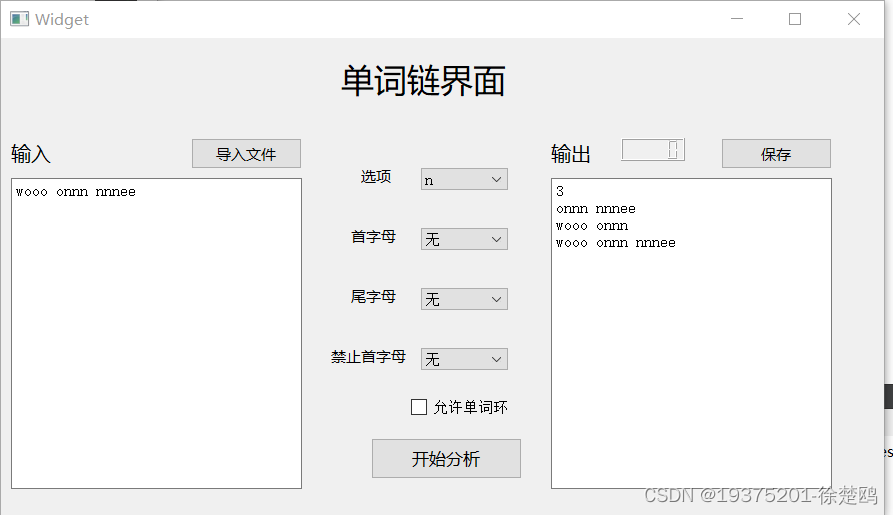Click the 输出 label
This screenshot has width=893, height=515.
(571, 154)
